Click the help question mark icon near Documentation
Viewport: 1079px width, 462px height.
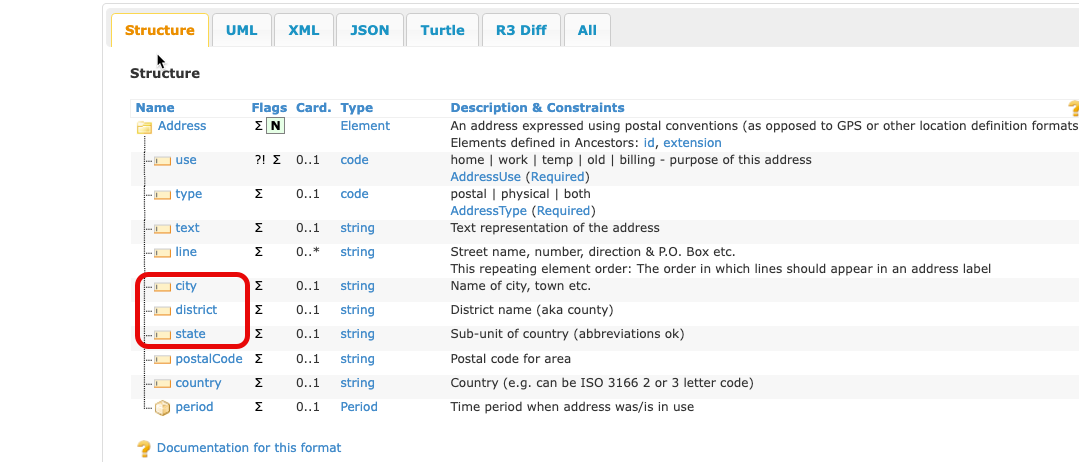[144, 449]
